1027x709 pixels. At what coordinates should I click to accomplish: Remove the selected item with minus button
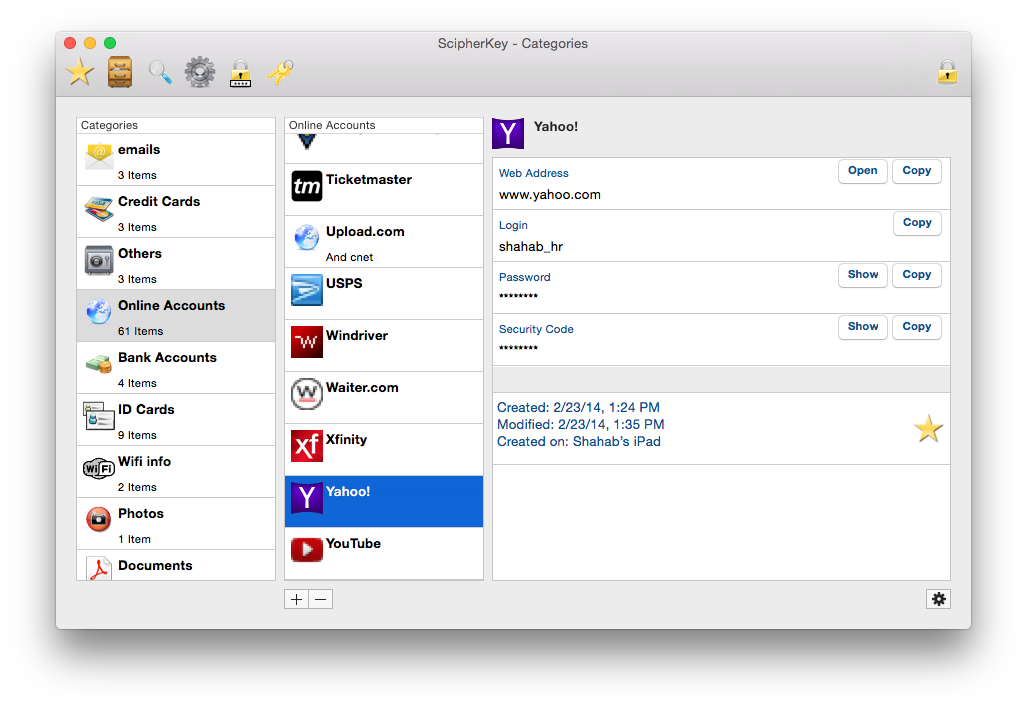(320, 600)
